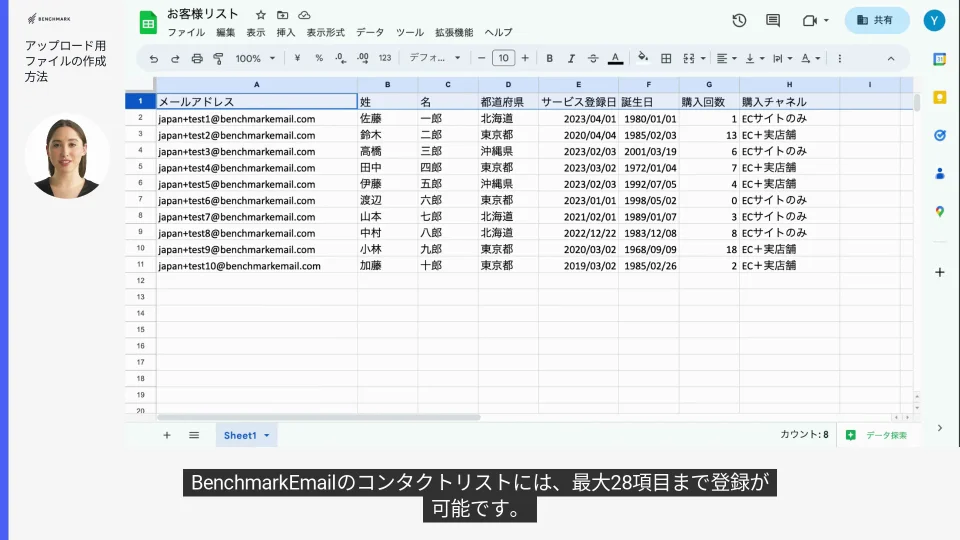Select the Paint format roller icon

coord(219,59)
